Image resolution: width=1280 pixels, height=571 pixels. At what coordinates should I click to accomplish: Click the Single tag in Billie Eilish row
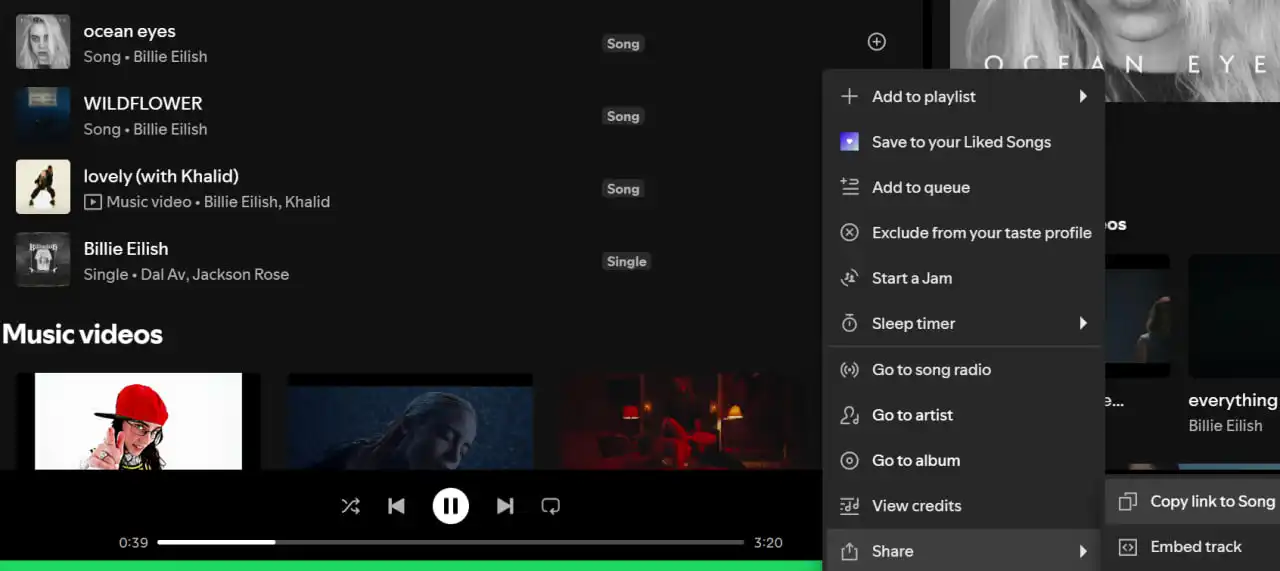click(x=627, y=262)
